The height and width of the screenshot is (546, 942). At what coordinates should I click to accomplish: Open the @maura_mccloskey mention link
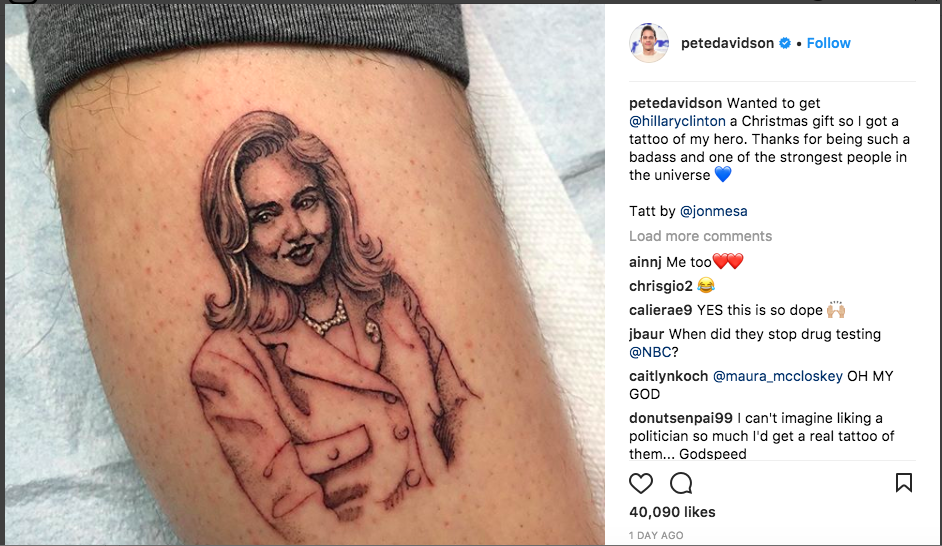tap(777, 377)
